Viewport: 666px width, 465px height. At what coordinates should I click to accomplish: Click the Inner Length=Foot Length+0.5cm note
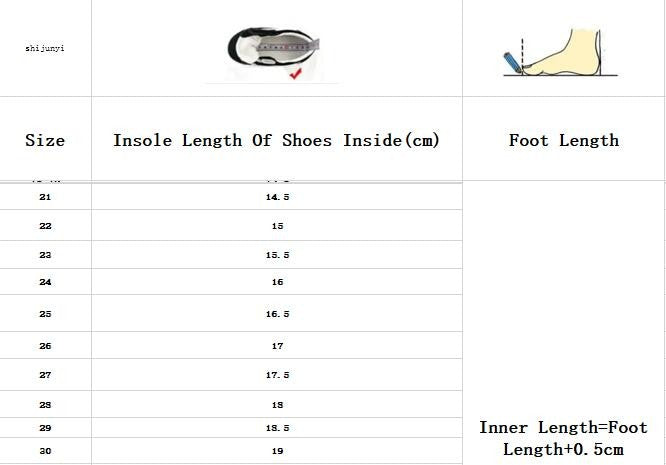pos(563,438)
